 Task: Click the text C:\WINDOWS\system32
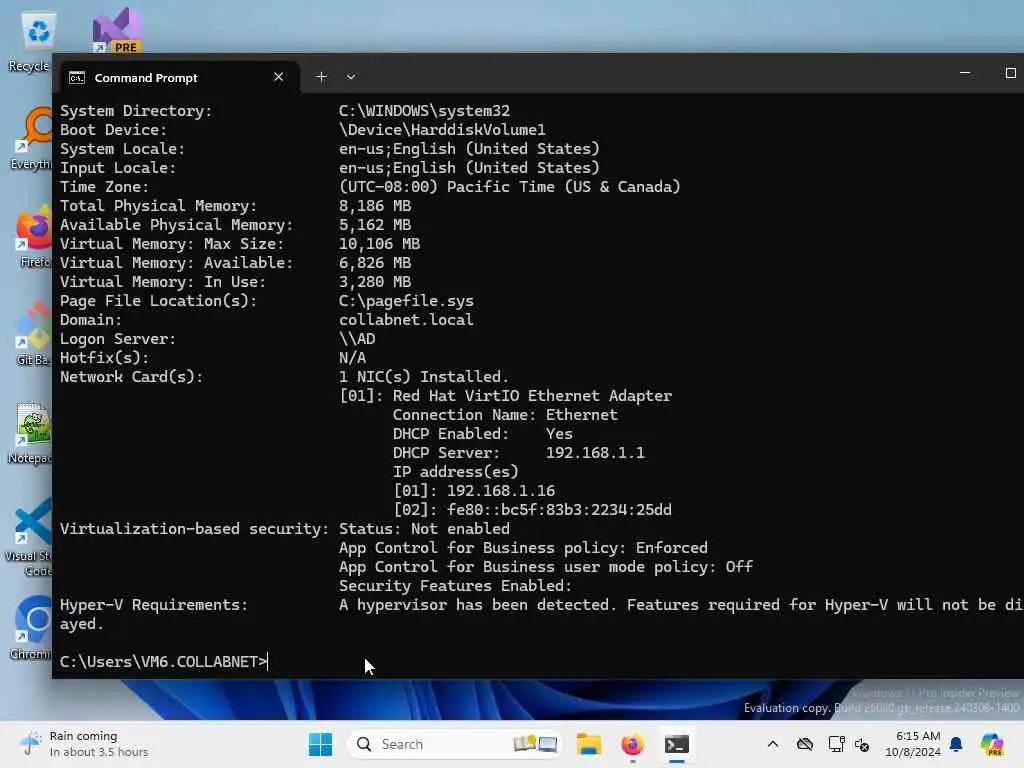click(x=424, y=111)
